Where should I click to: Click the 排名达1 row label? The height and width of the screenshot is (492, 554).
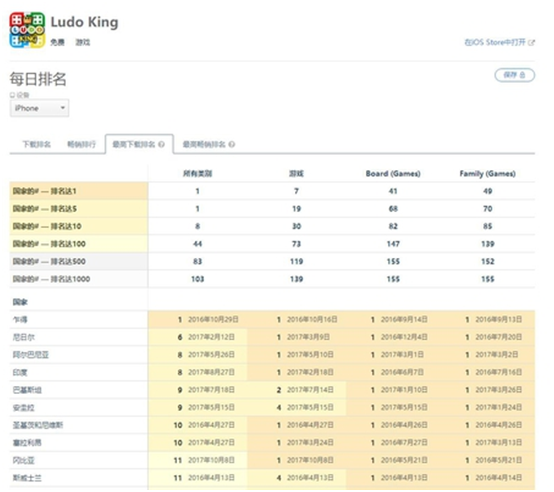45,191
